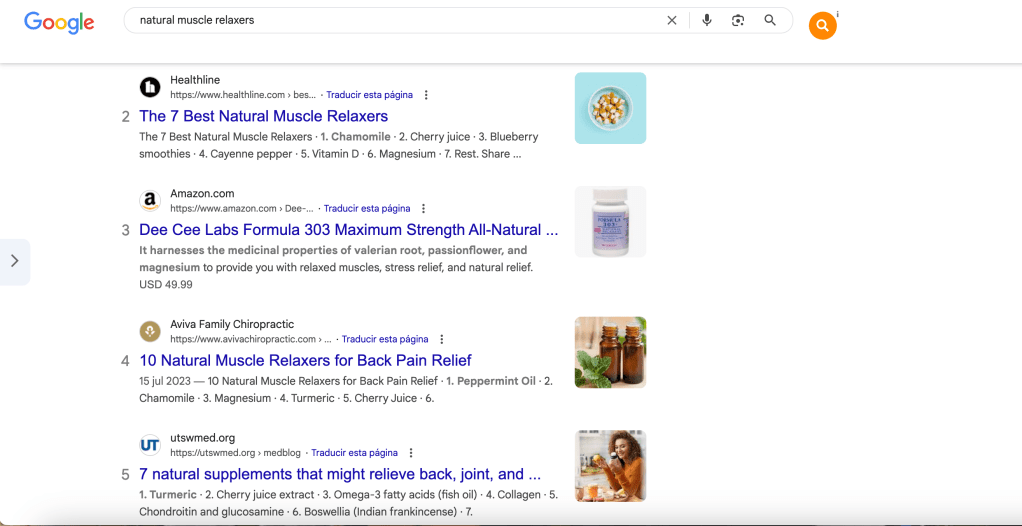
Task: Click the essential oil bottles thumbnail
Action: click(x=610, y=352)
